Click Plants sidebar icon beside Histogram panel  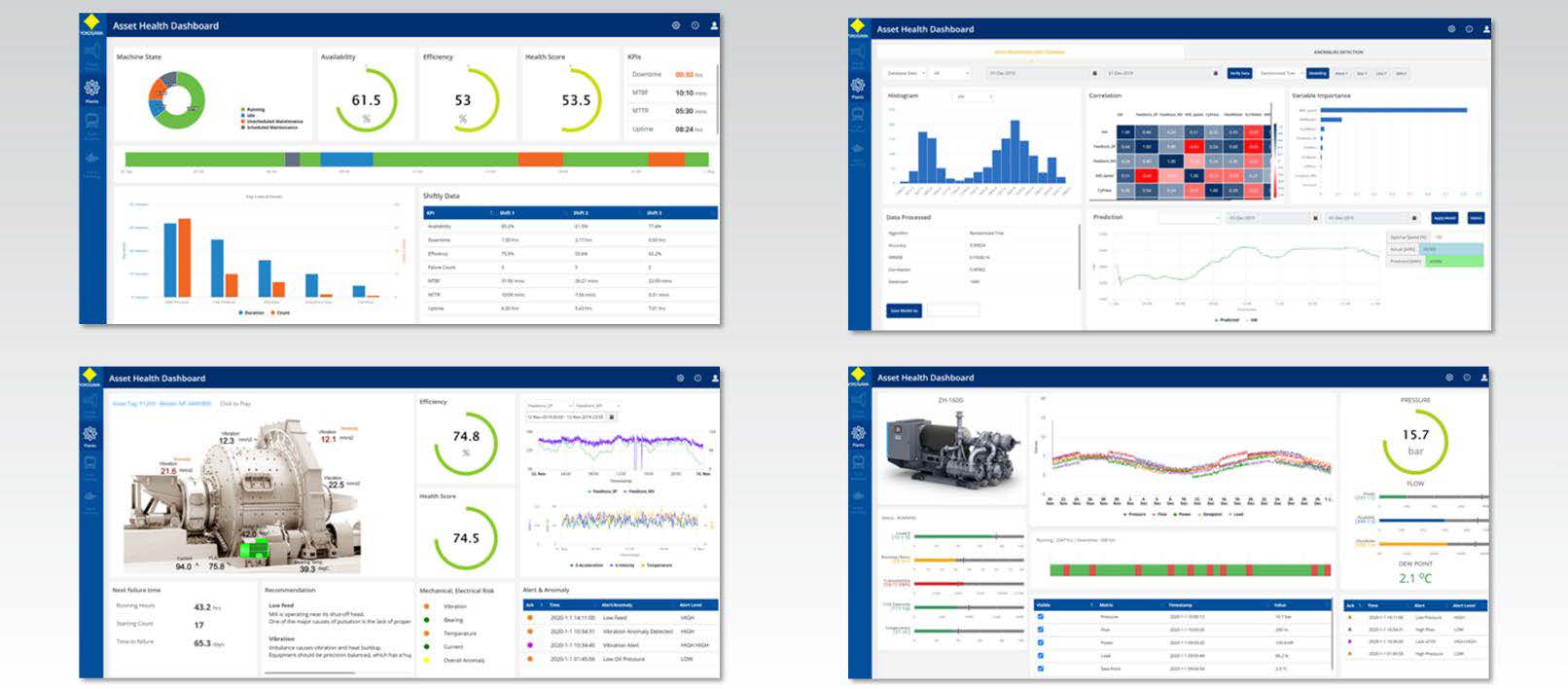click(x=858, y=88)
